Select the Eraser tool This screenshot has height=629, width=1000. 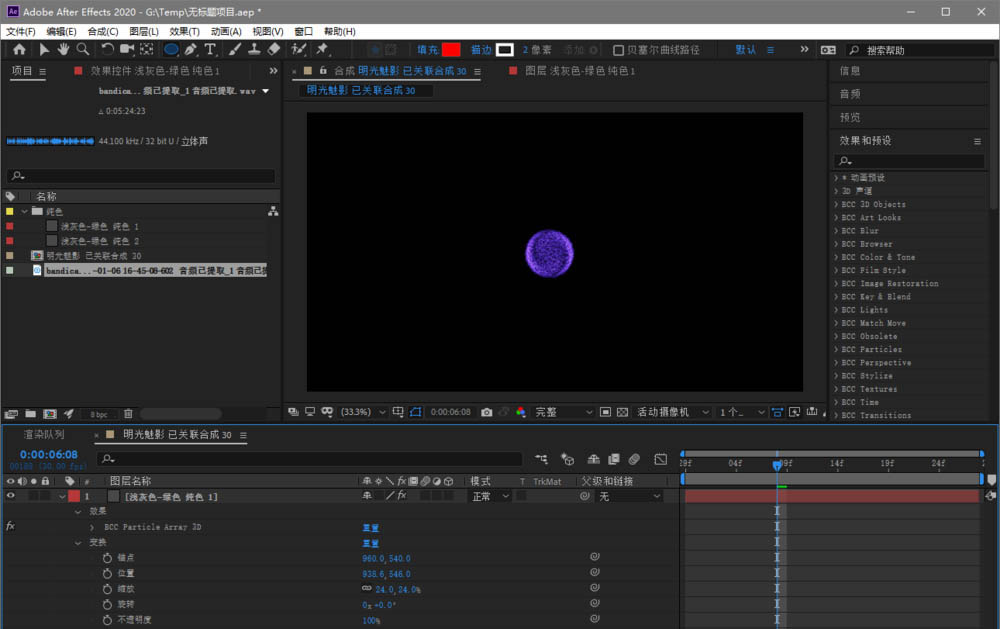coord(274,49)
